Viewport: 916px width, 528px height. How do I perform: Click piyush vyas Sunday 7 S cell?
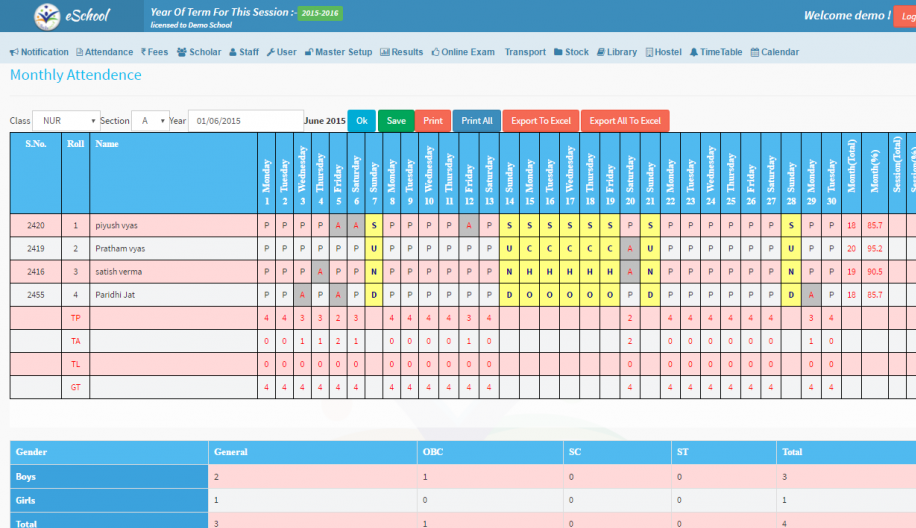click(x=374, y=225)
